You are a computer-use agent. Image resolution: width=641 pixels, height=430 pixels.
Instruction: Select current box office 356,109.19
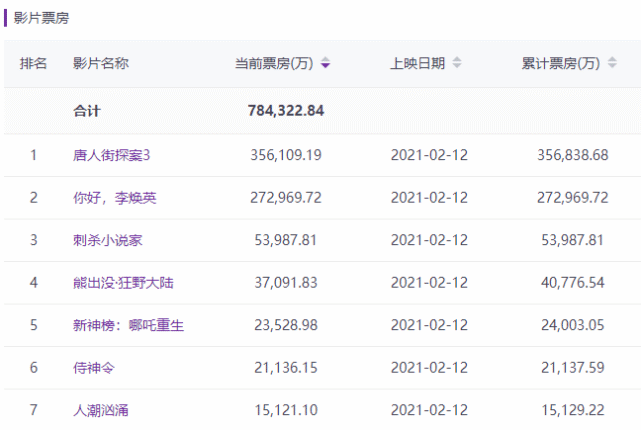pos(286,155)
